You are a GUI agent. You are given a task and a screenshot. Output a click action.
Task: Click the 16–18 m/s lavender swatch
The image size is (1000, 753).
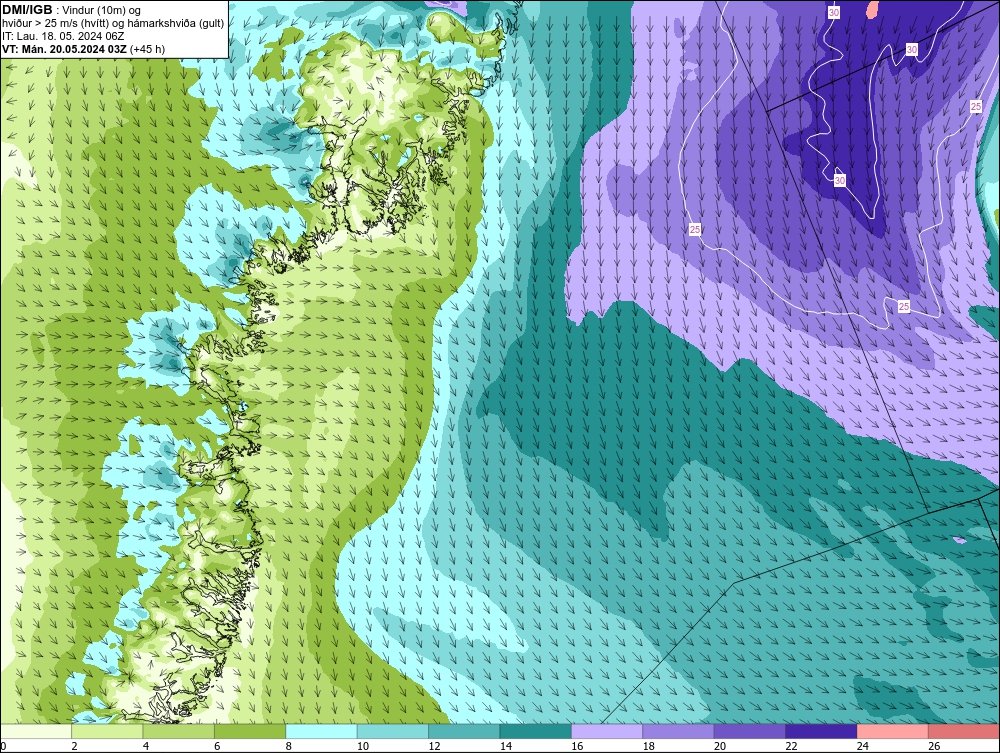(x=607, y=731)
